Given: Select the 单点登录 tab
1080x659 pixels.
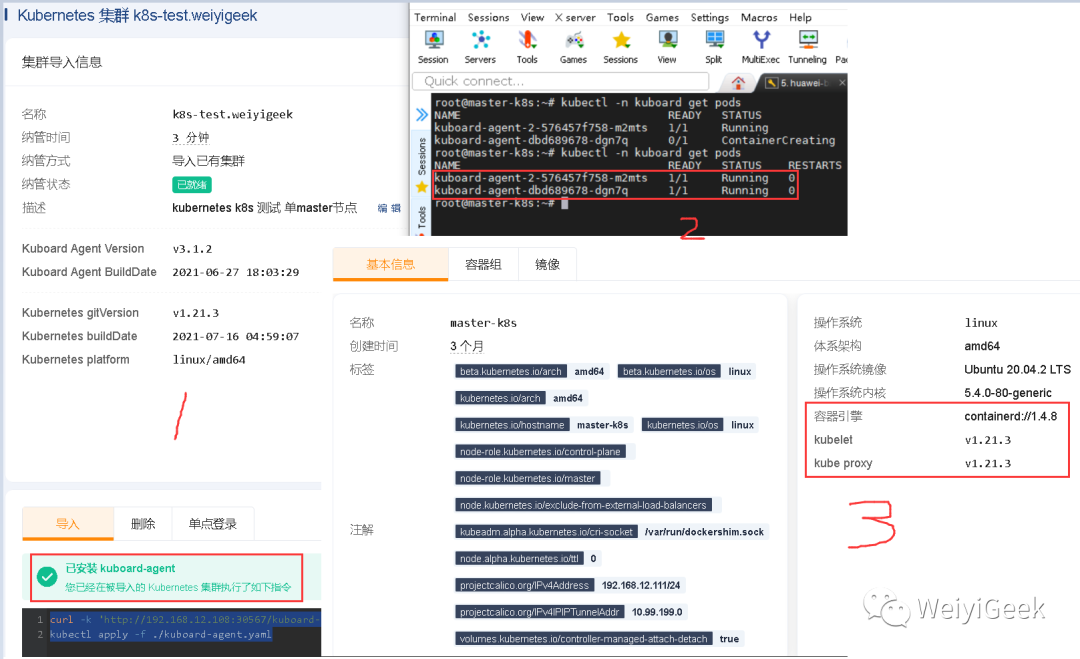Looking at the screenshot, I should 212,523.
